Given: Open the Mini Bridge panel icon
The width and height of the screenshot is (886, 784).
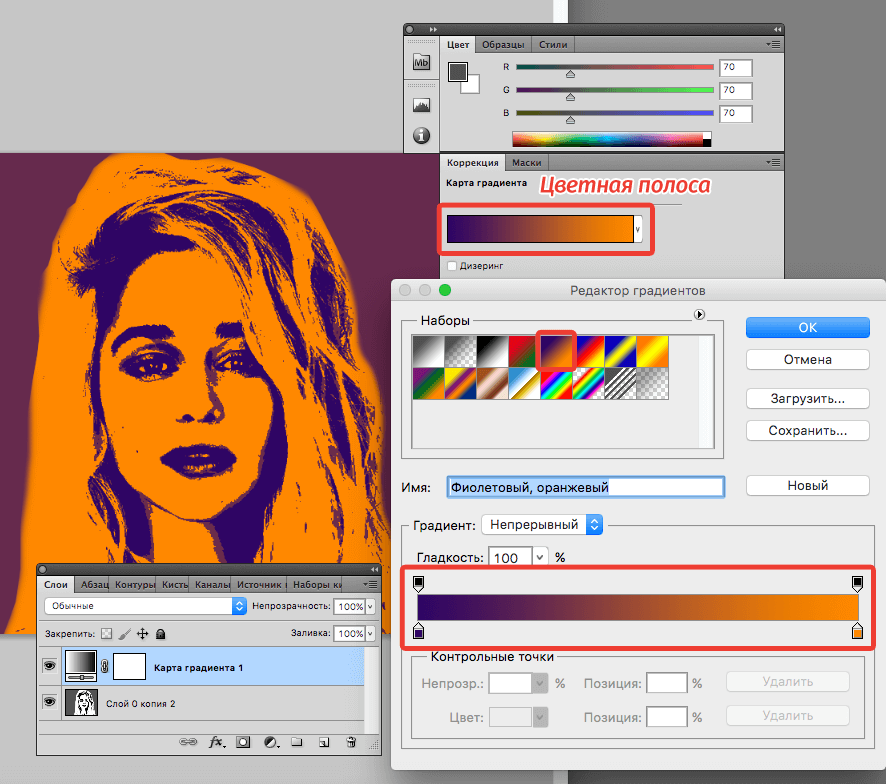Looking at the screenshot, I should click(x=421, y=63).
